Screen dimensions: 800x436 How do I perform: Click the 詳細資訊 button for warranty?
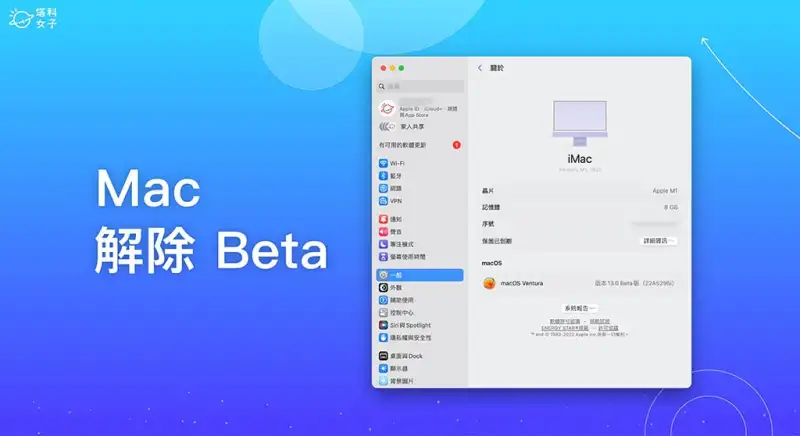coord(659,241)
